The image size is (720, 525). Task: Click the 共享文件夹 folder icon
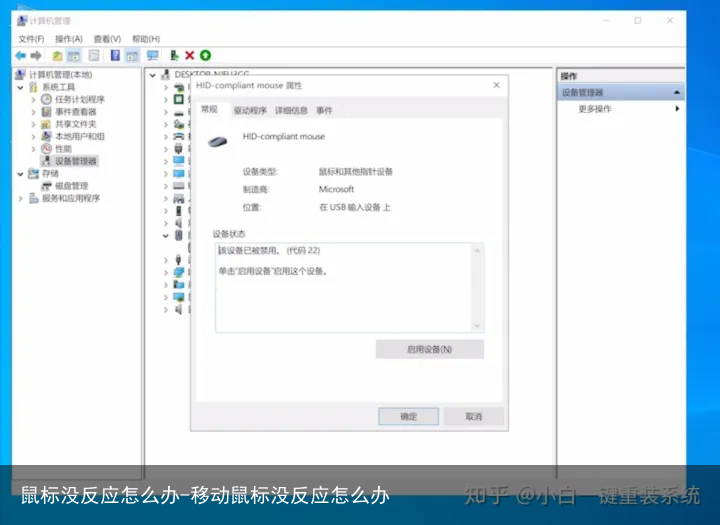(46, 124)
